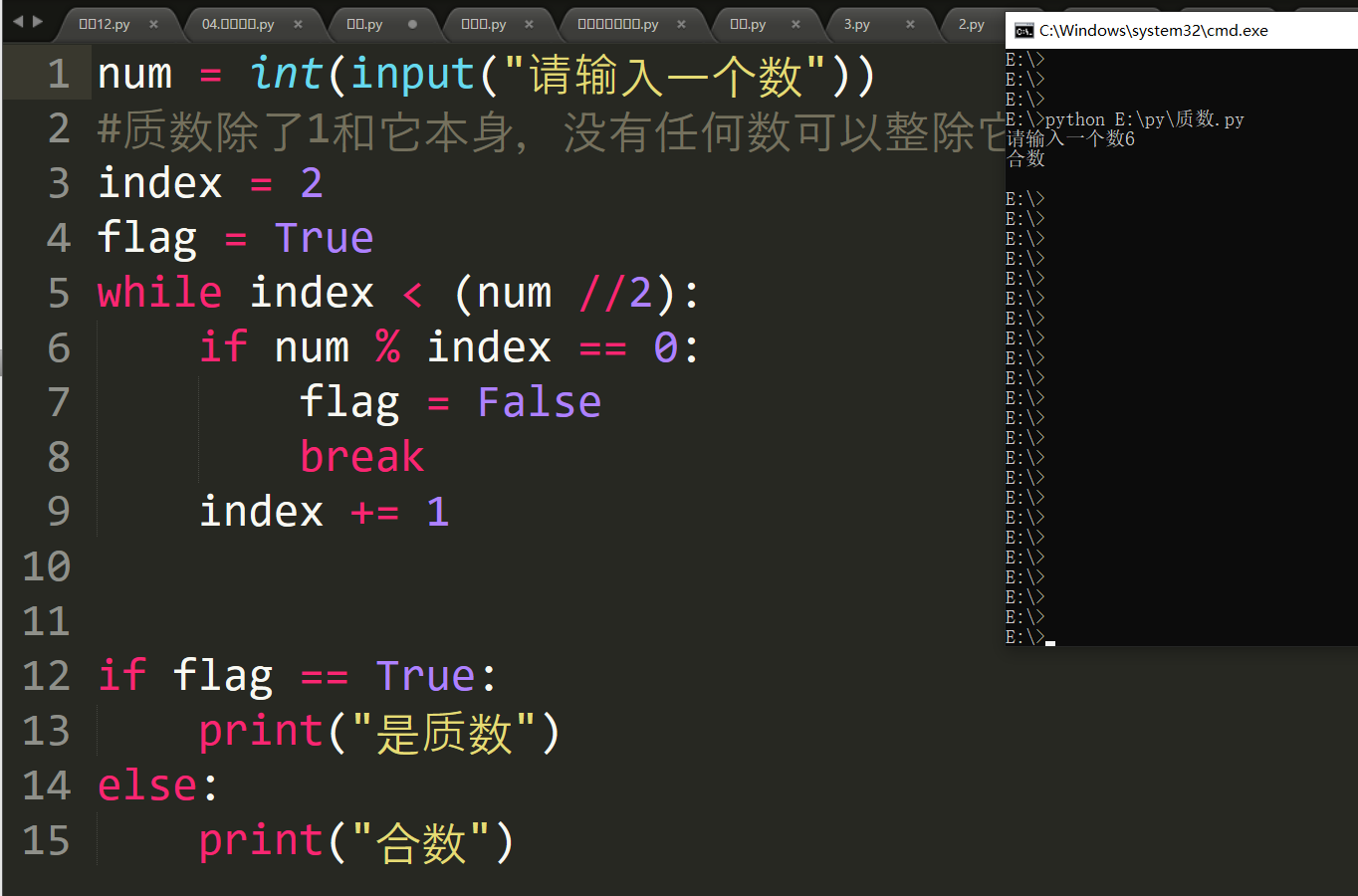This screenshot has width=1358, height=896.
Task: Select the tab with the longest file name
Action: 617,24
